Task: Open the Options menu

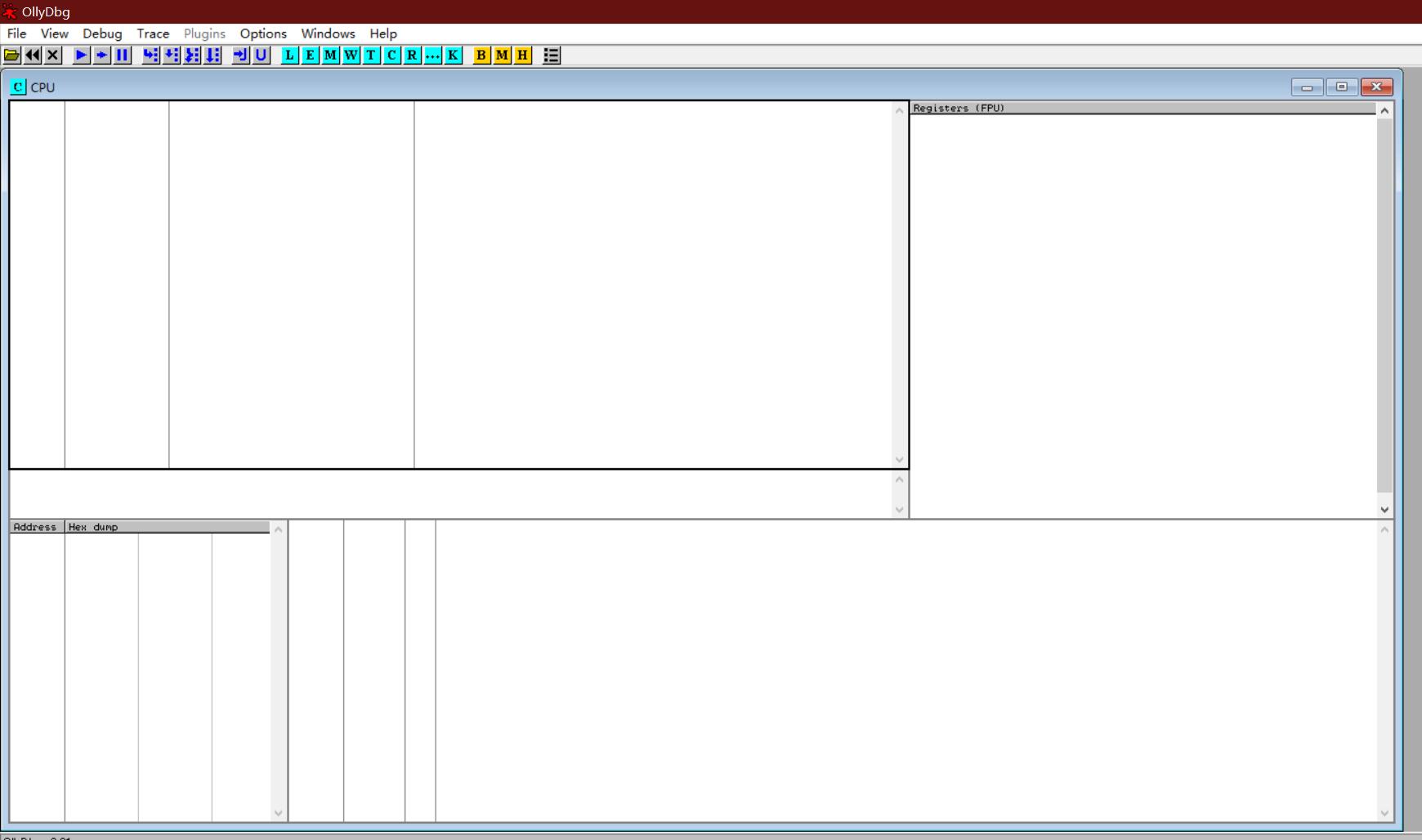Action: click(263, 34)
